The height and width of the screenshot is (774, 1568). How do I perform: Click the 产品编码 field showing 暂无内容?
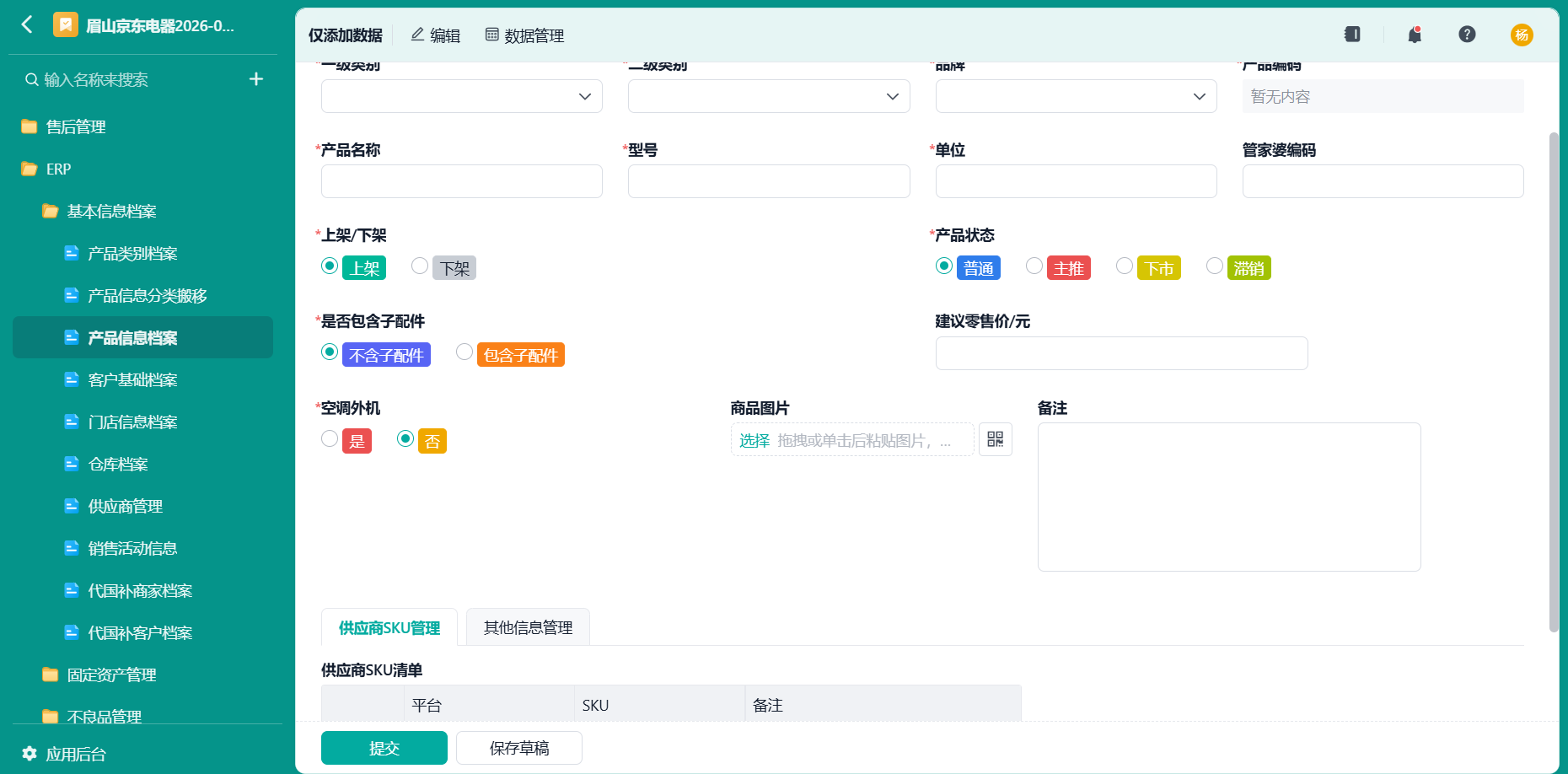click(x=1383, y=96)
